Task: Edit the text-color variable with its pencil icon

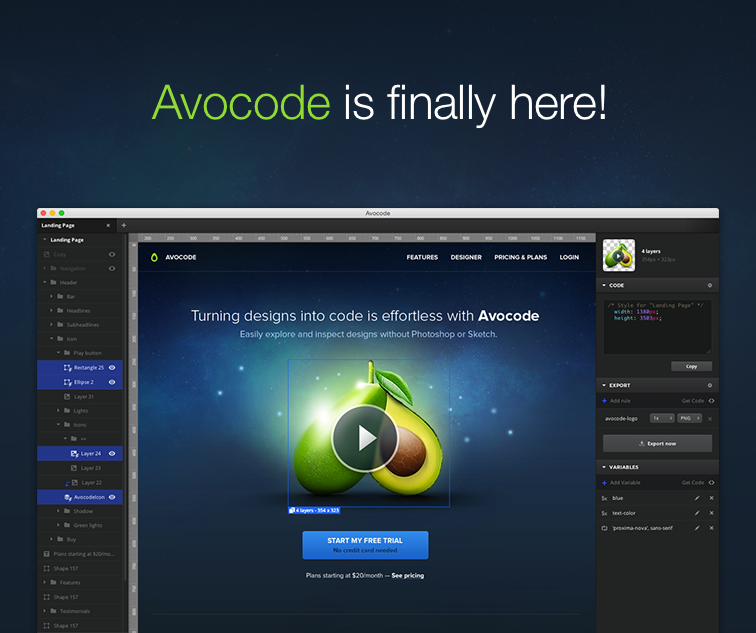Action: 697,513
